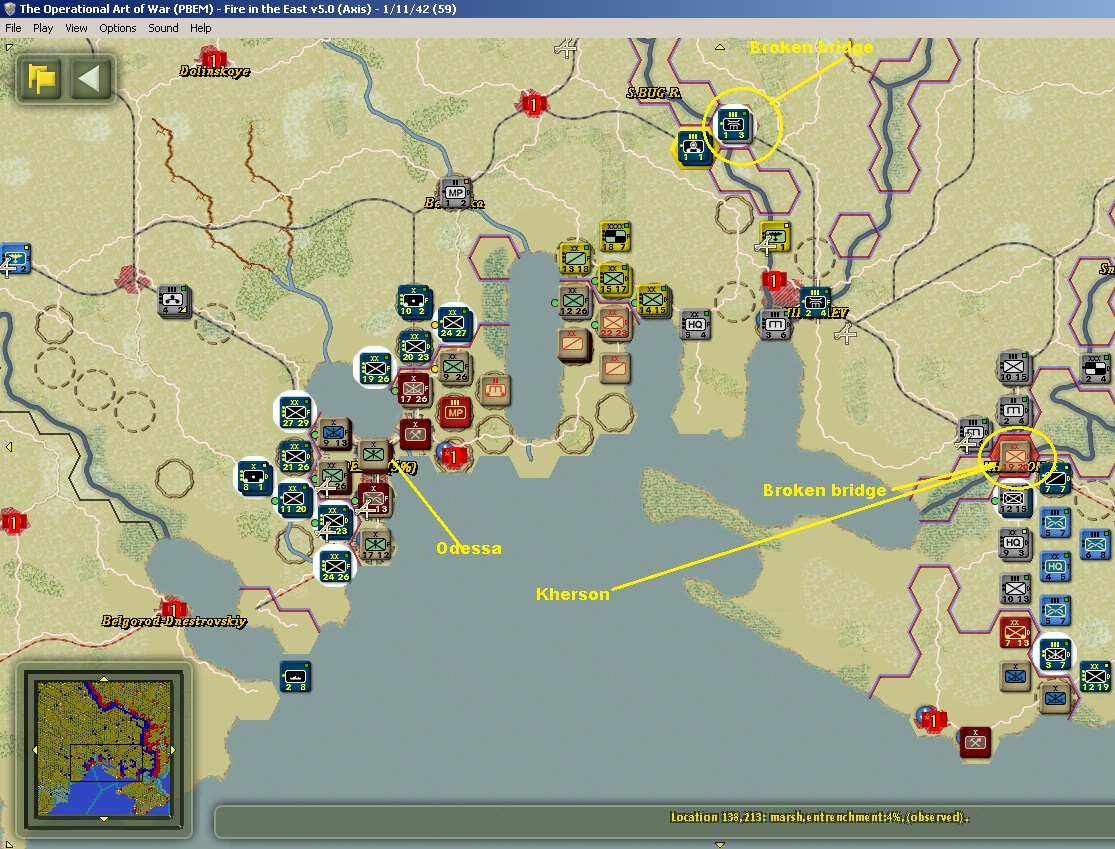This screenshot has height=849, width=1115.
Task: Select the naval unit 2 8 offshore
Action: coord(295,677)
